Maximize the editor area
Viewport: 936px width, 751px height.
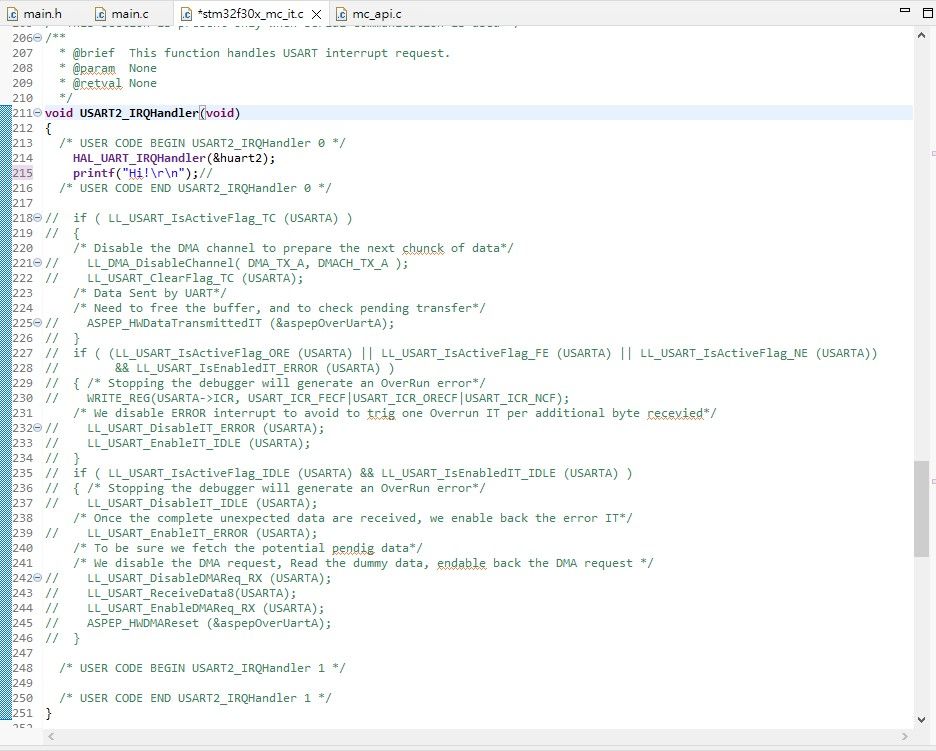[x=927, y=13]
